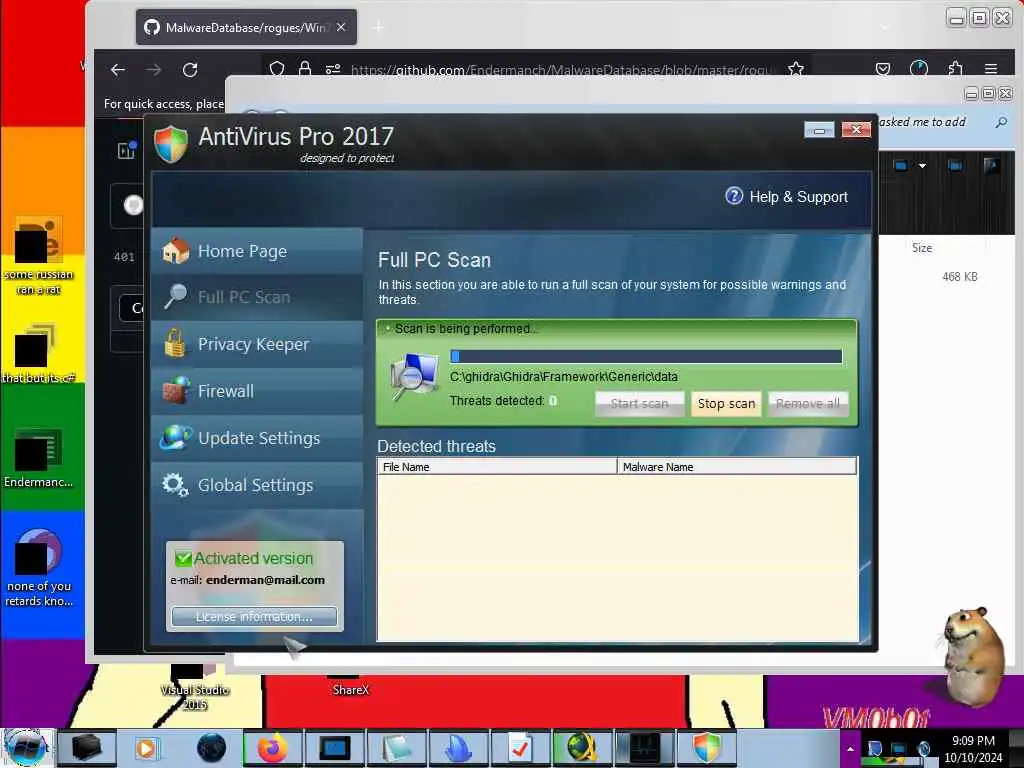Click the Visual Studio 2015 desktop shortcut
The image size is (1024, 768).
point(195,688)
